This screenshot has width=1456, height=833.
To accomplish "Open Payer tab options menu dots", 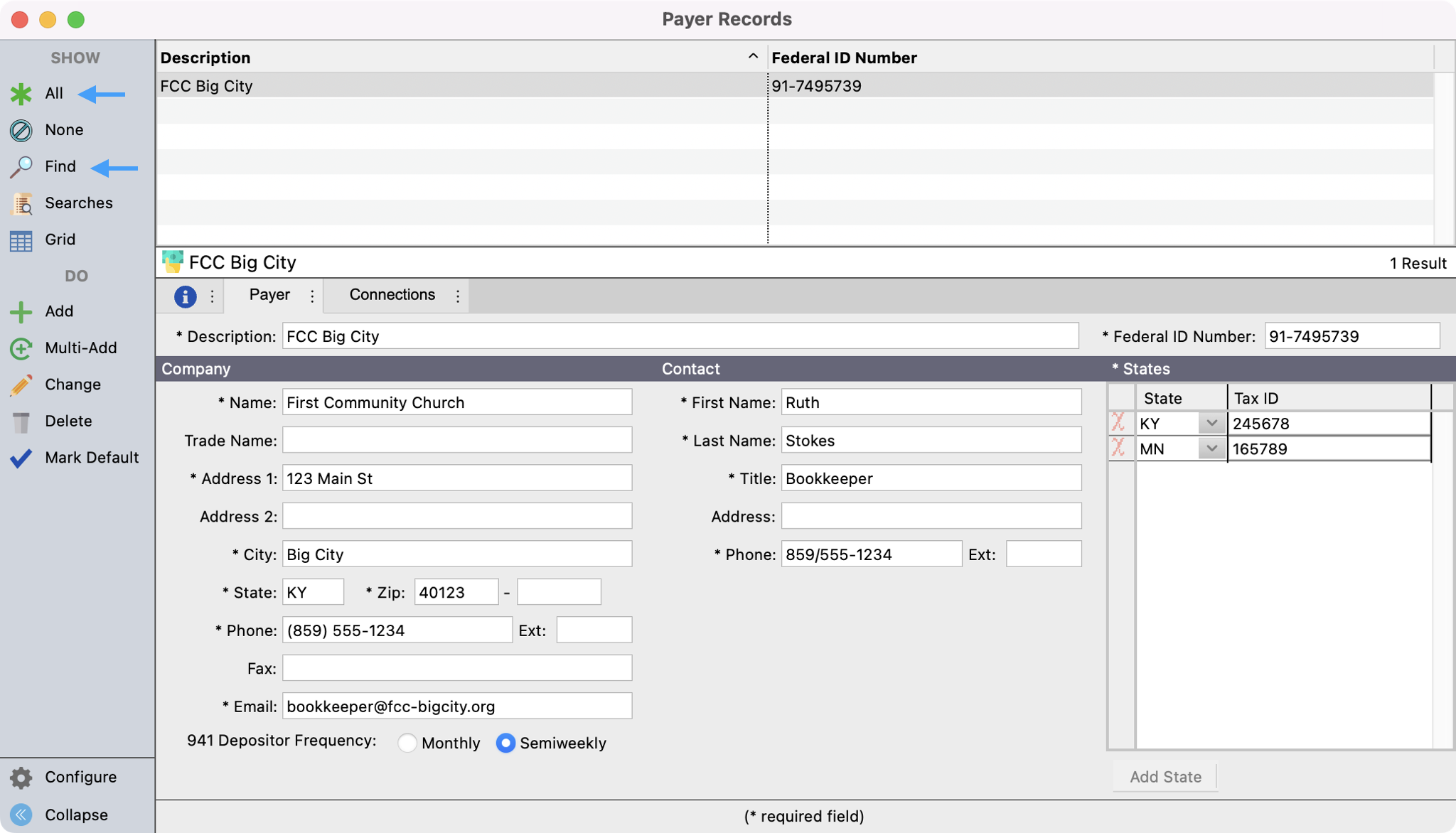I will [312, 296].
